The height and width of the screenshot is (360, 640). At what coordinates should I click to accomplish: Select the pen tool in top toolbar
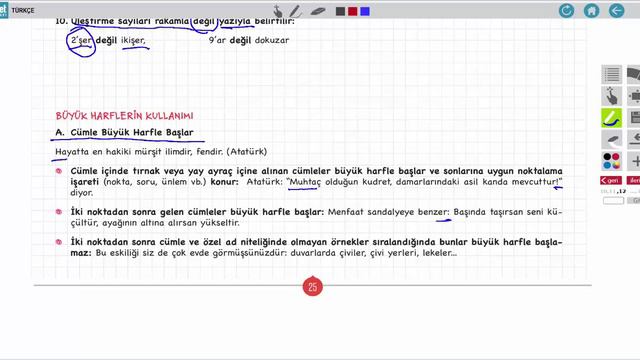tap(296, 11)
